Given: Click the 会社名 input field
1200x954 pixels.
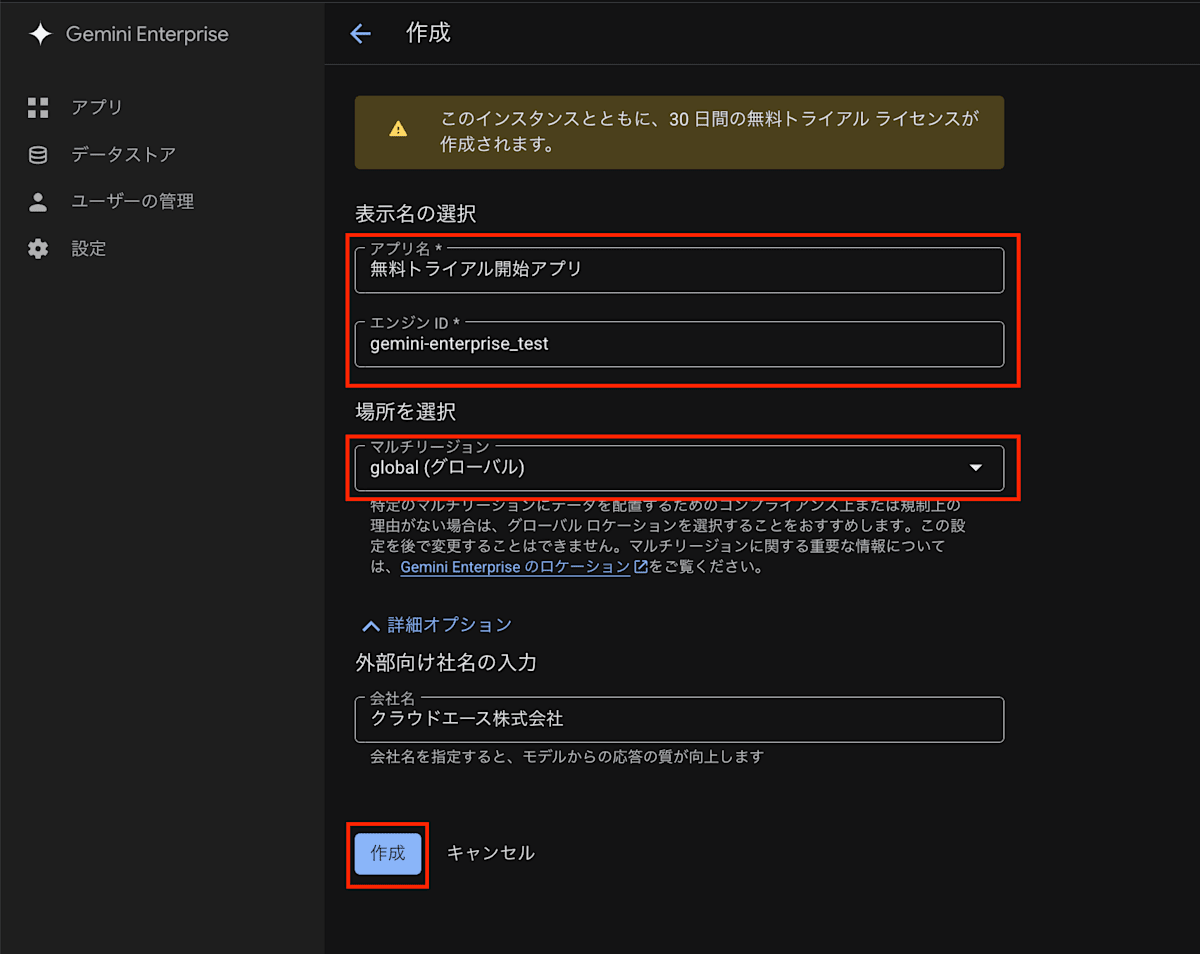Looking at the screenshot, I should tap(679, 719).
